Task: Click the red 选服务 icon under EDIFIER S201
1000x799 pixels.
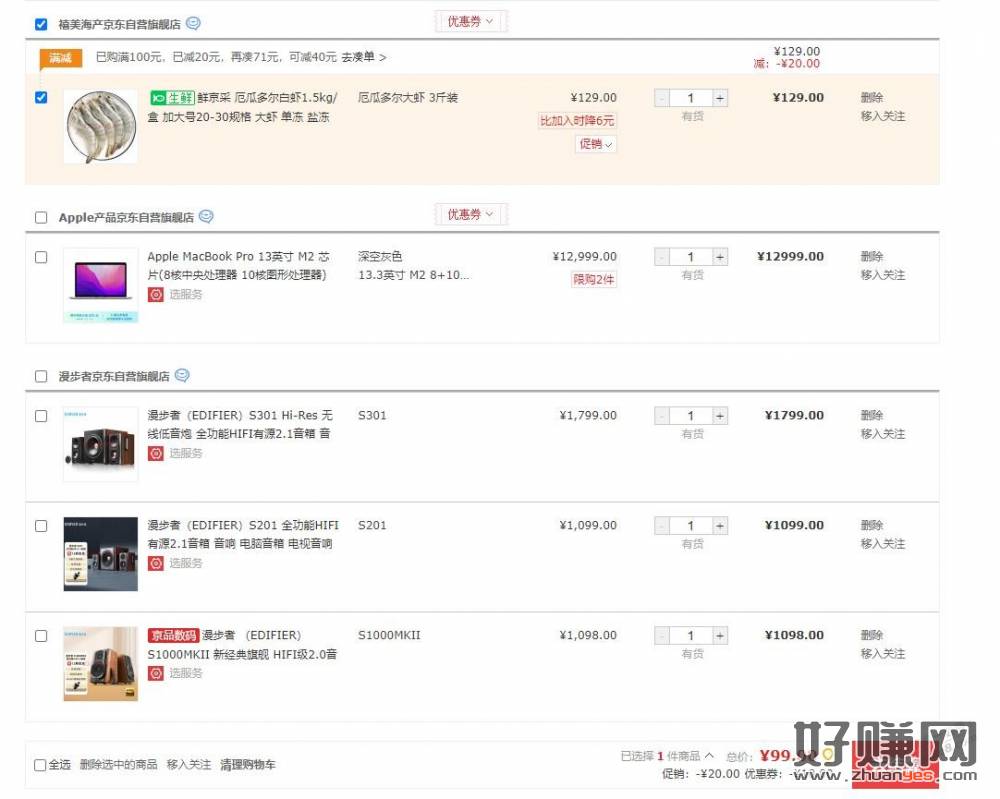Action: (156, 563)
